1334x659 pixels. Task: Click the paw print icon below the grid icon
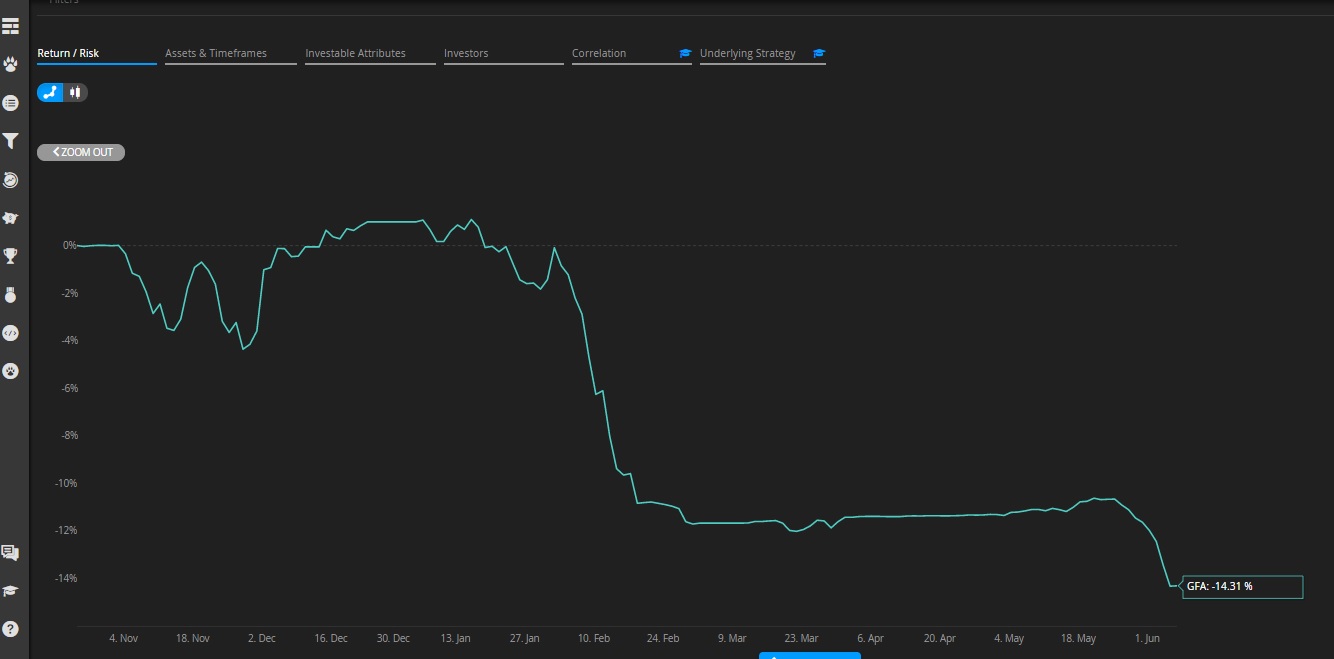click(x=11, y=65)
